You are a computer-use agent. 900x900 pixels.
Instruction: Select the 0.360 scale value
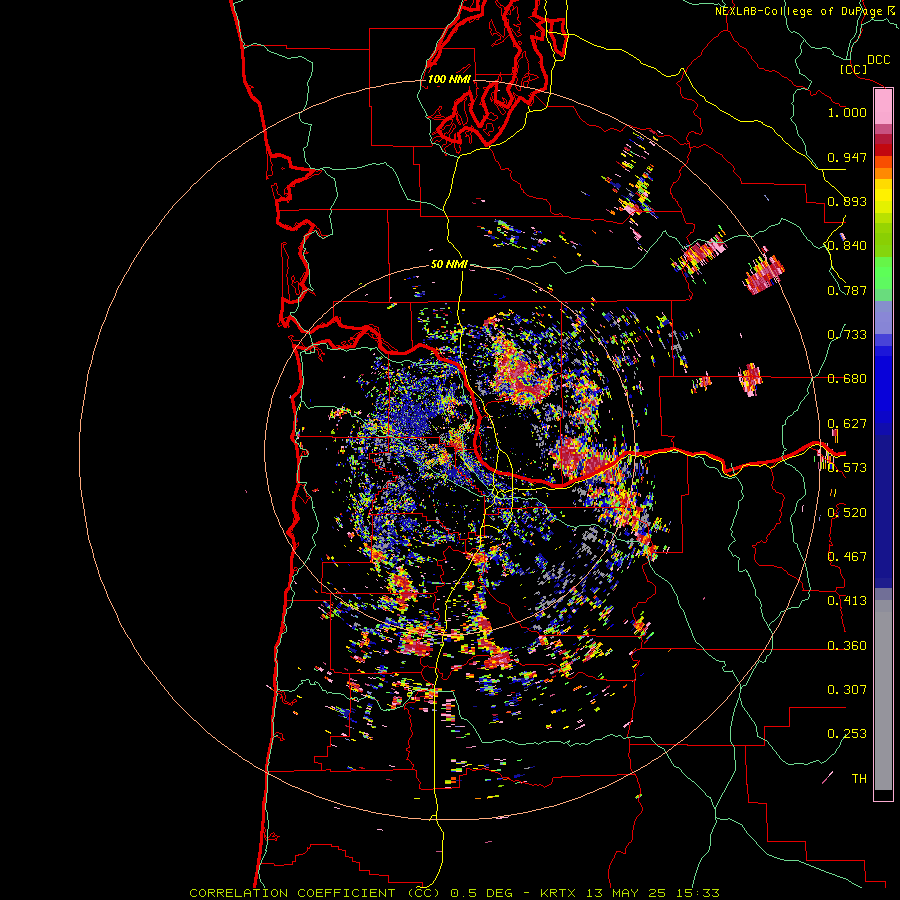point(847,646)
